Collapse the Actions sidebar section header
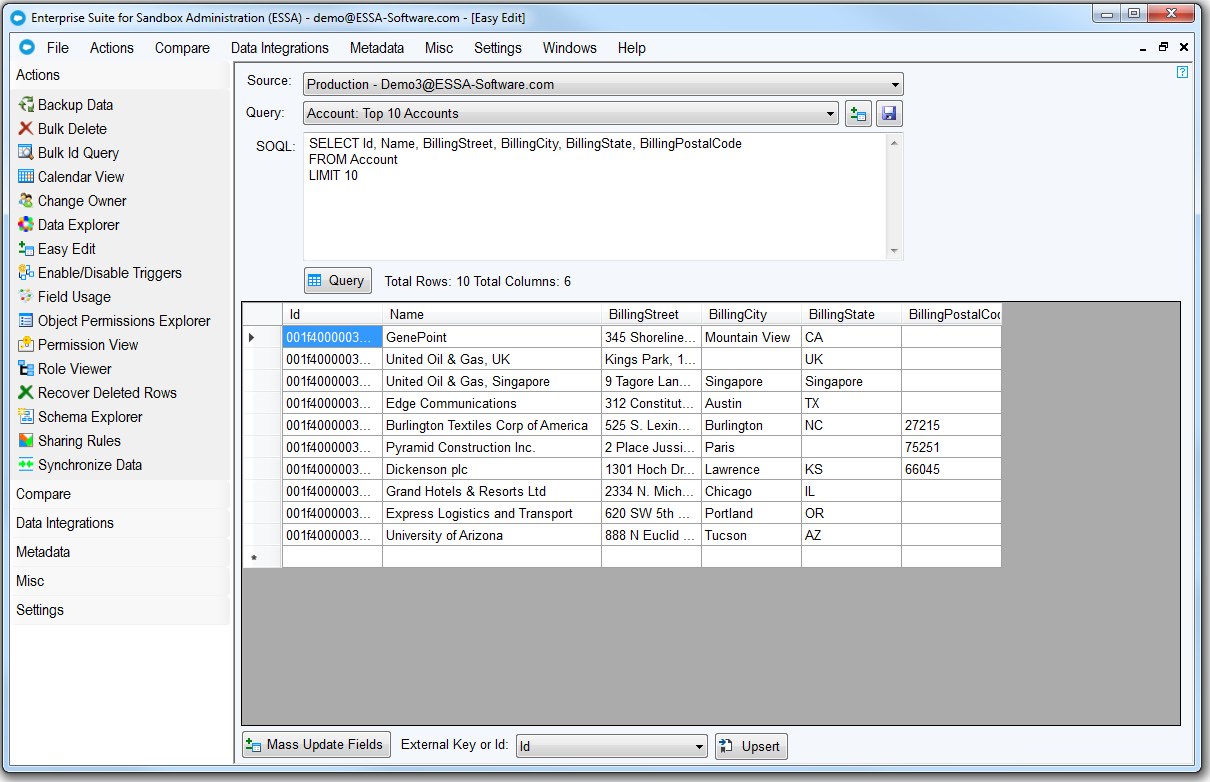Viewport: 1210px width, 782px height. pos(120,75)
